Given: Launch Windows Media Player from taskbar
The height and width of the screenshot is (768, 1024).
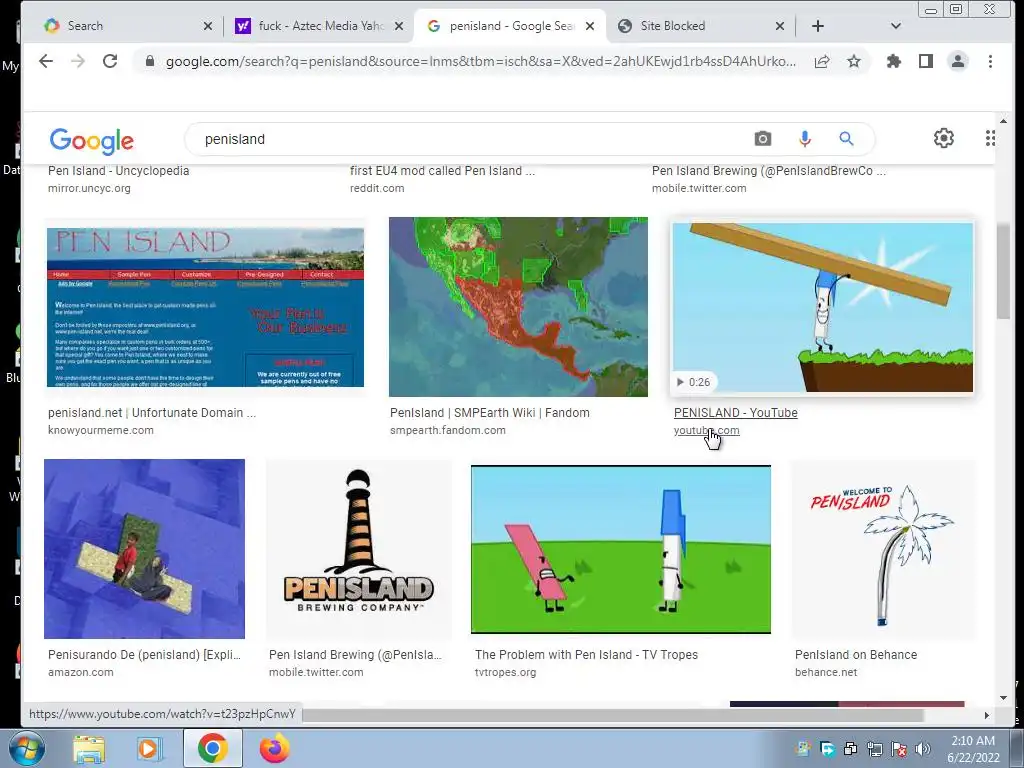Looking at the screenshot, I should point(150,749).
